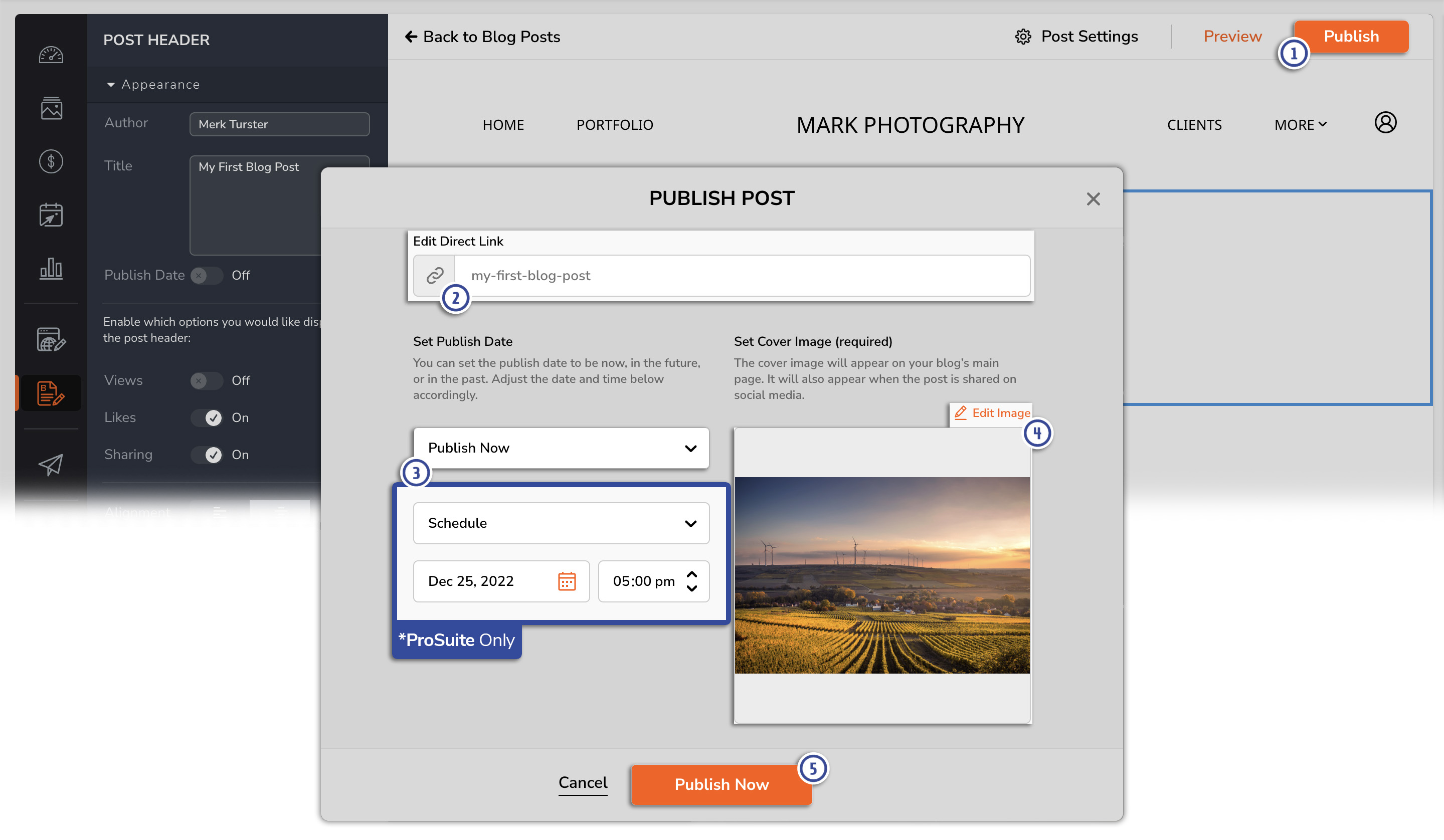Open the website editor icon in sidebar
The image size is (1444, 840).
(51, 340)
